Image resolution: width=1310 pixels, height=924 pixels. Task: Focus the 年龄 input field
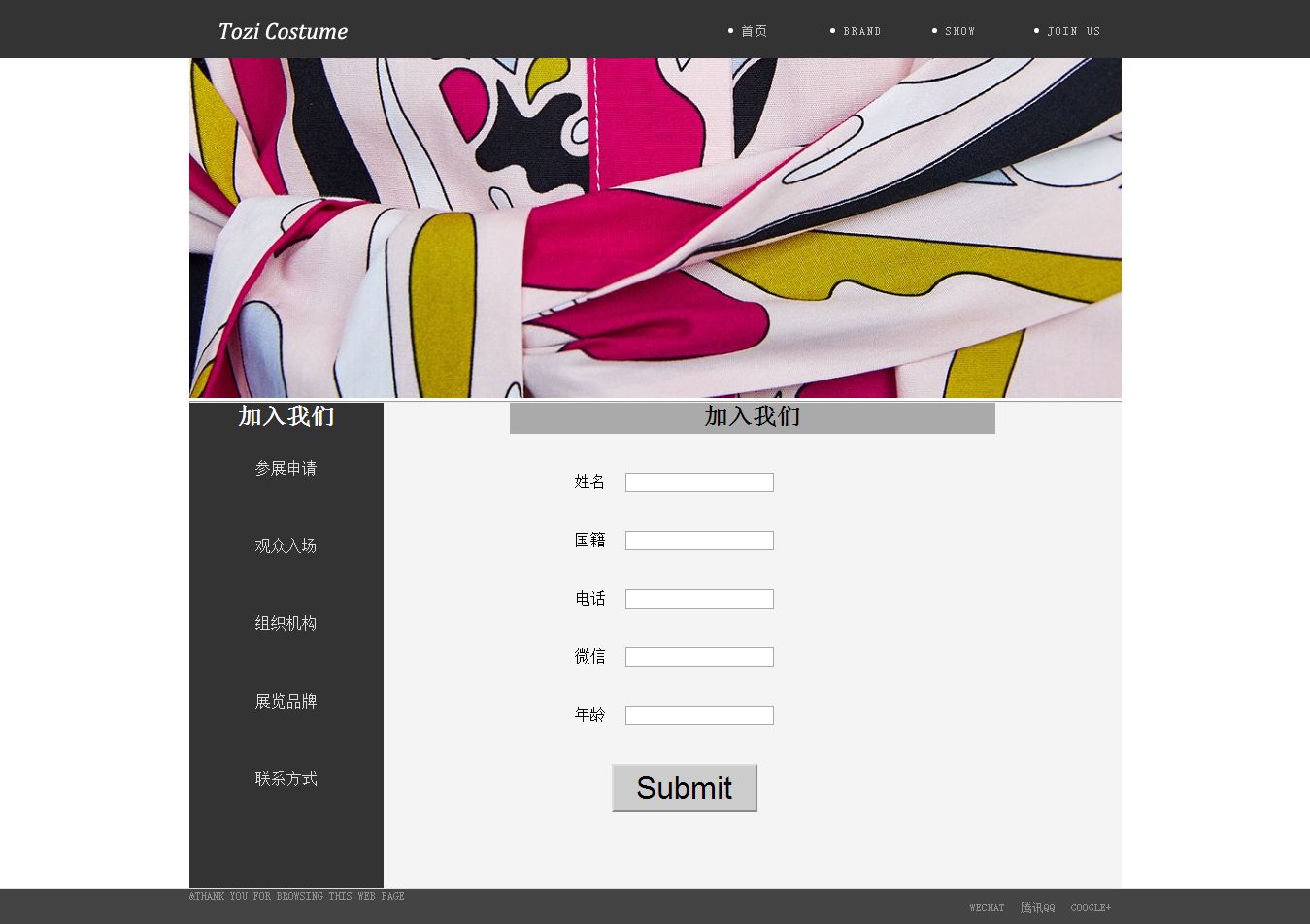pyautogui.click(x=699, y=715)
